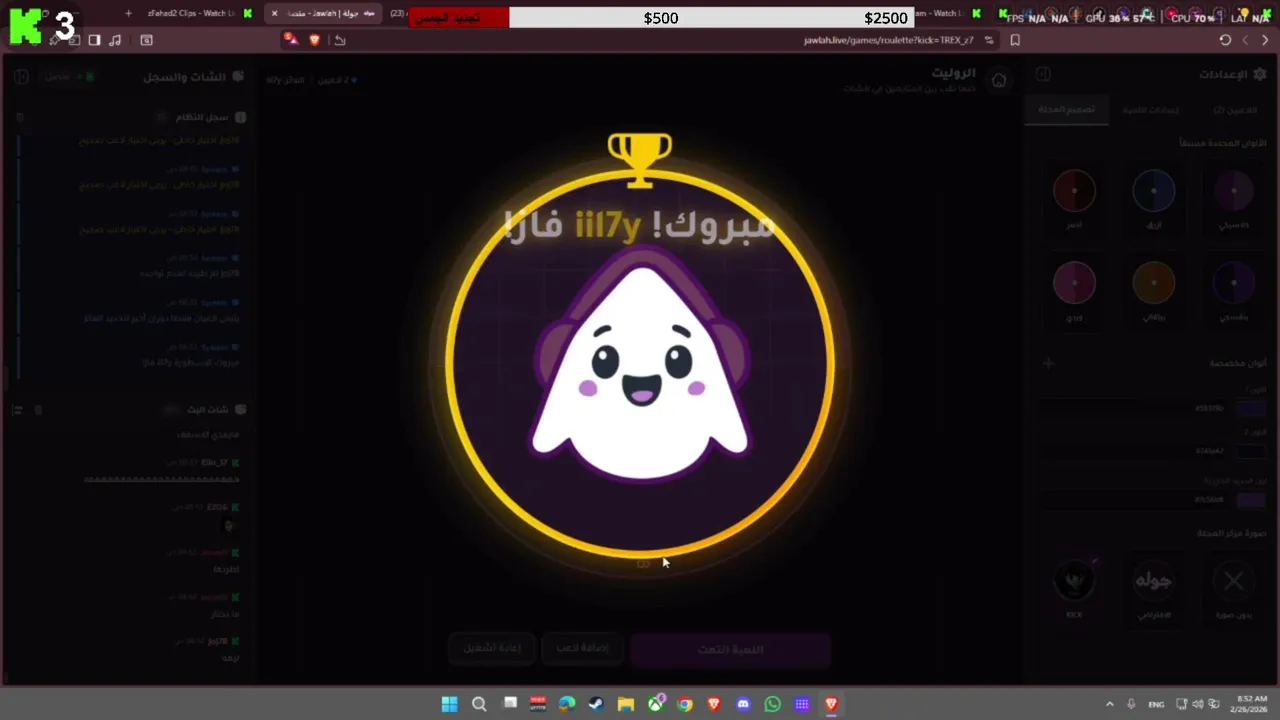Select the wheel design tab تصميم العجلة
Image resolution: width=1280 pixels, height=720 pixels.
1068,110
